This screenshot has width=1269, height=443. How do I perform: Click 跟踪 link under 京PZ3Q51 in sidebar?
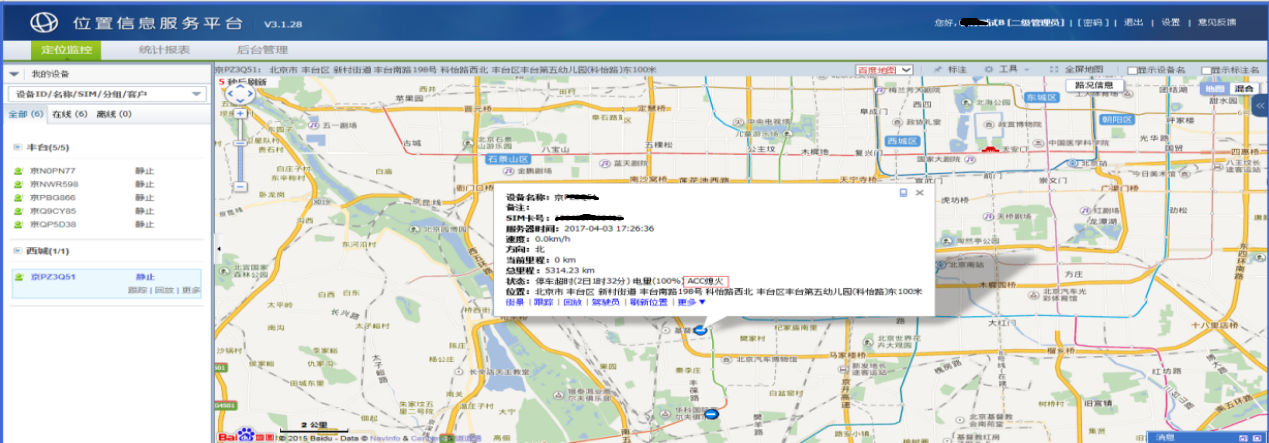tap(136, 290)
